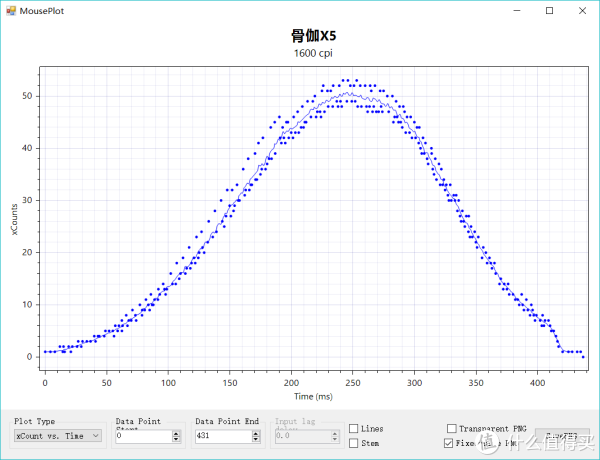This screenshot has height=460, width=600.
Task: Click the Input lag field showing 0.0
Action: (303, 436)
